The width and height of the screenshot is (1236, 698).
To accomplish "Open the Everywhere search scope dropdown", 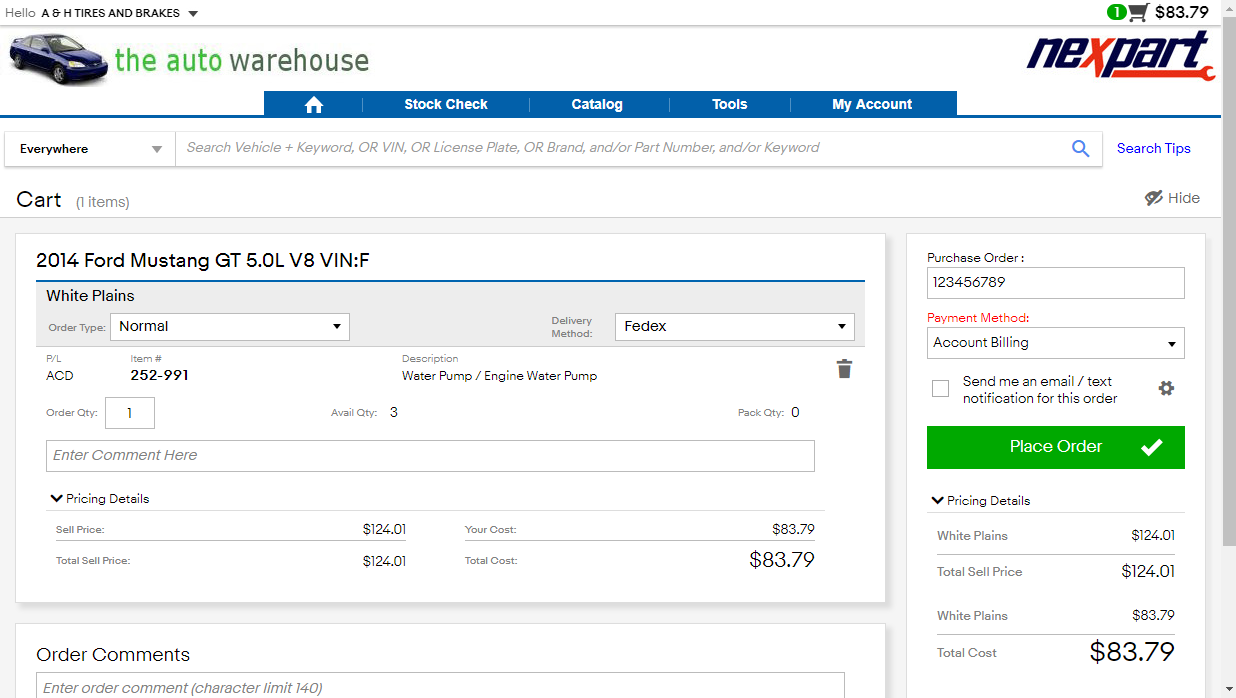I will coord(90,149).
